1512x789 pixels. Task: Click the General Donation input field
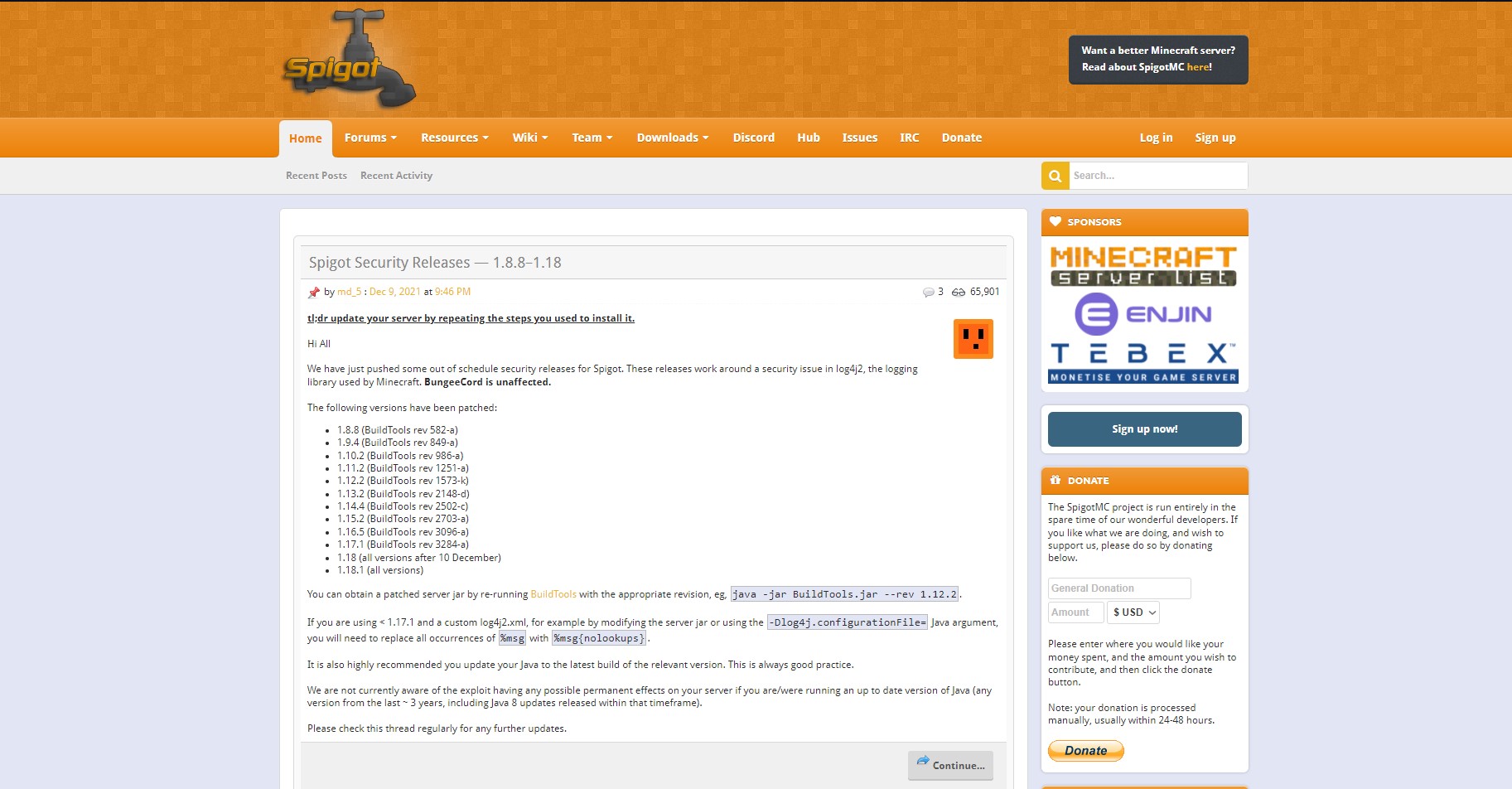[x=1119, y=588]
